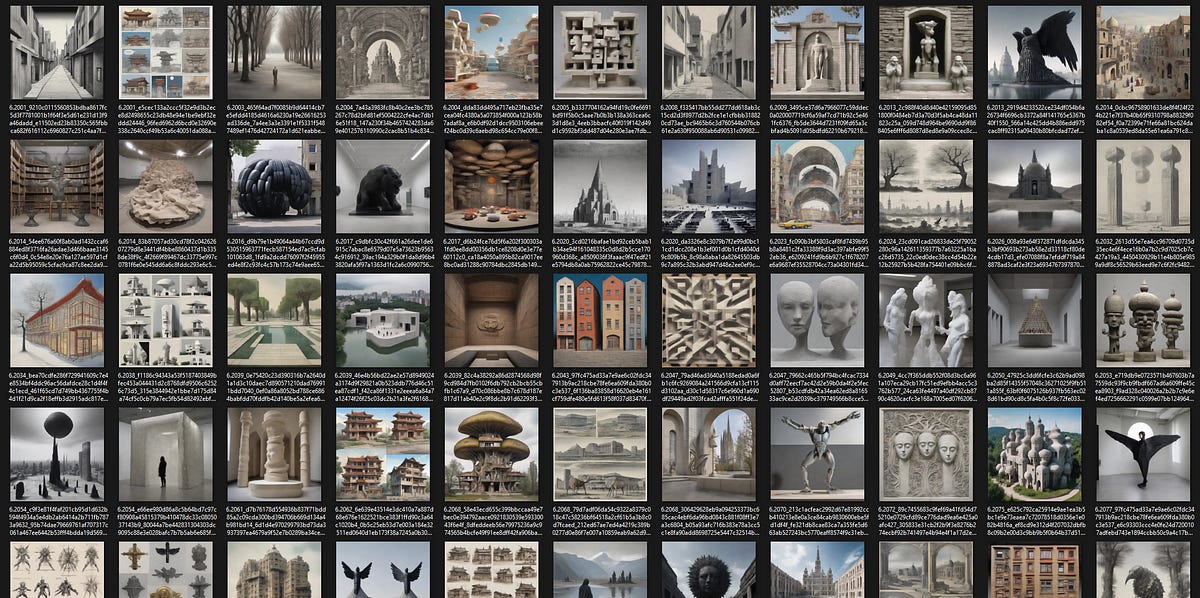Screen dimensions: 1200x598
Task: Select the black coiled tire sculpture thumbnail
Action: (x=274, y=186)
